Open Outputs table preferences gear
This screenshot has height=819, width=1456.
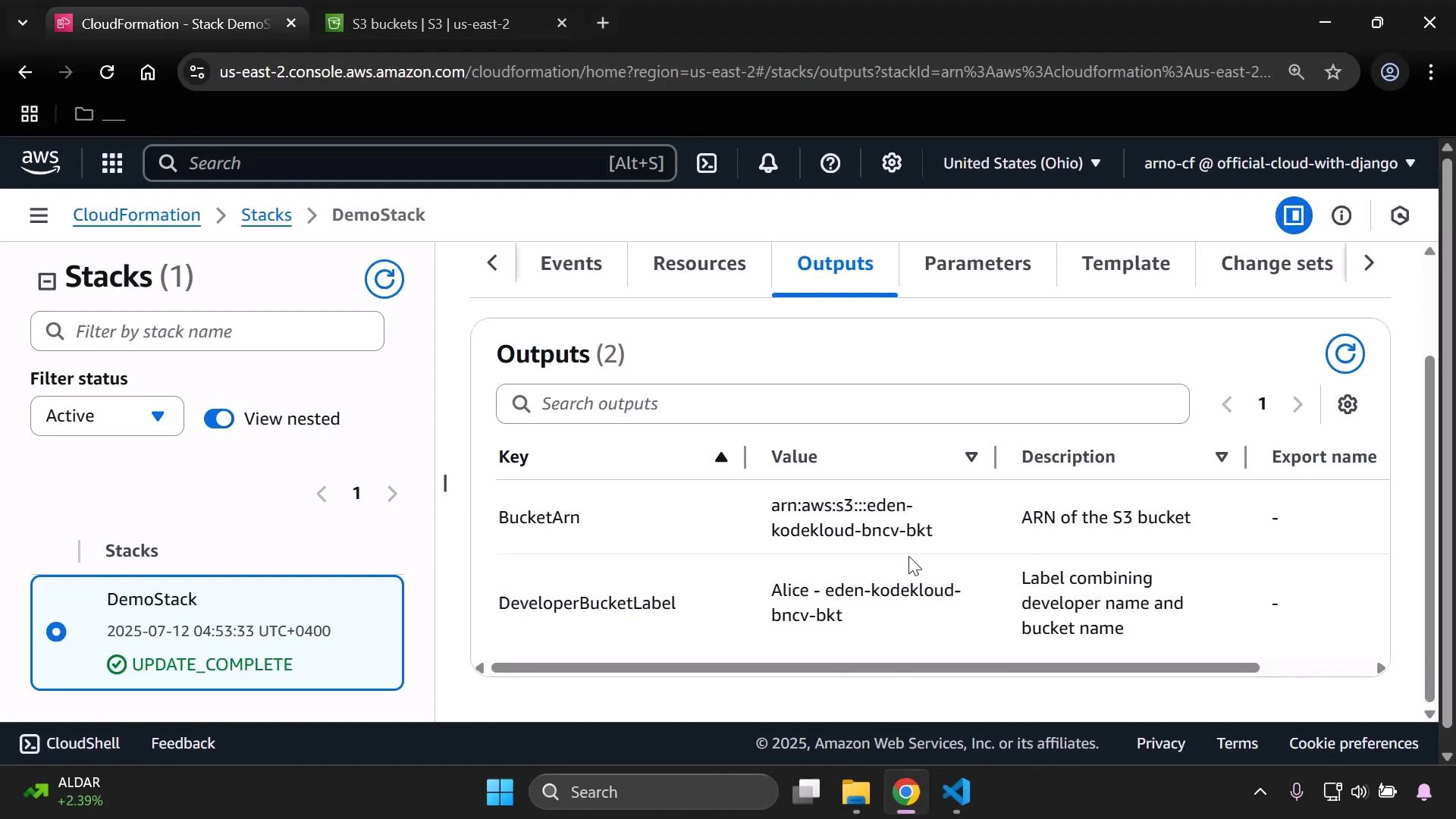(1348, 404)
